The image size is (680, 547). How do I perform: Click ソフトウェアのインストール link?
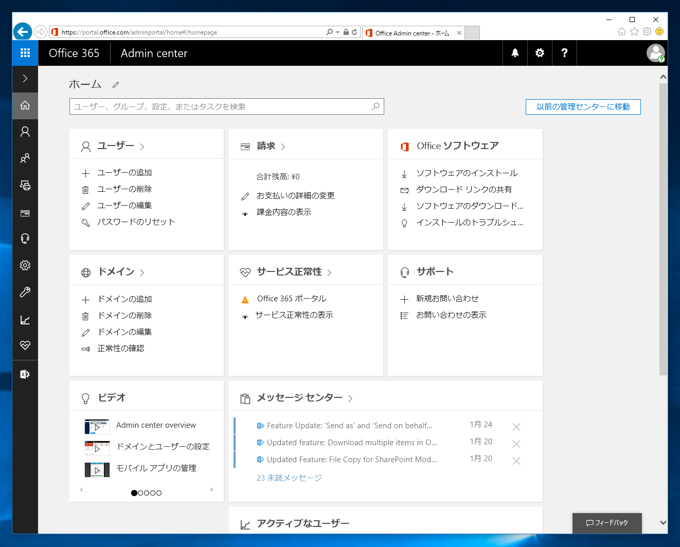click(467, 173)
